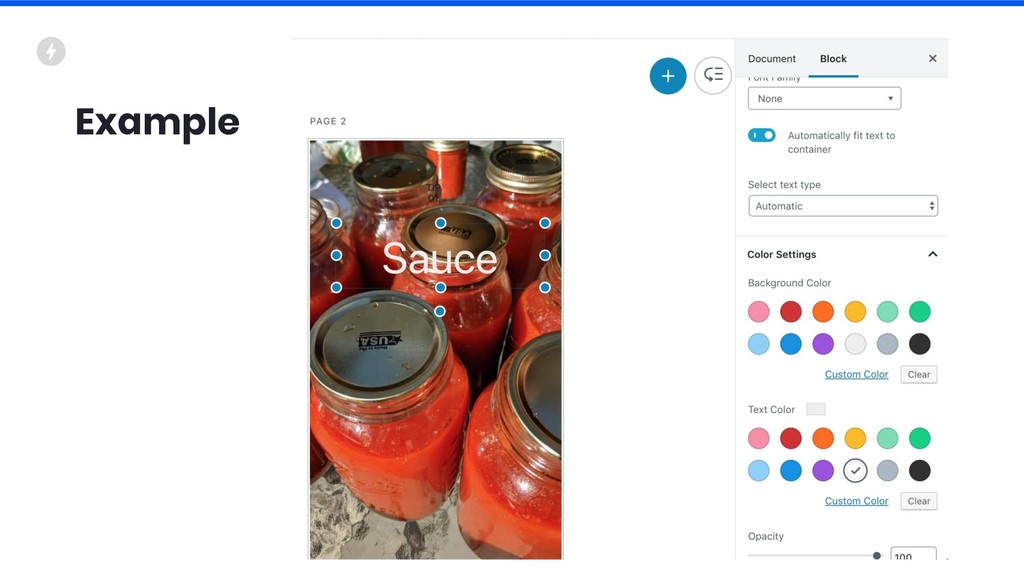
Task: Click the rotation handle below the text block
Action: click(440, 312)
